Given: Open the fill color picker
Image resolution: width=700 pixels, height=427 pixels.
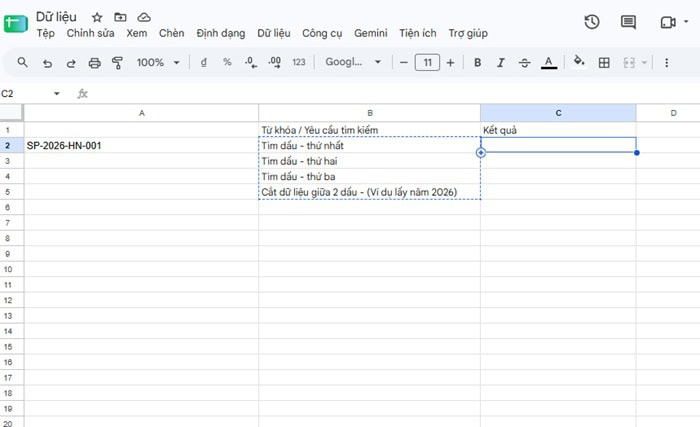Looking at the screenshot, I should pyautogui.click(x=579, y=61).
